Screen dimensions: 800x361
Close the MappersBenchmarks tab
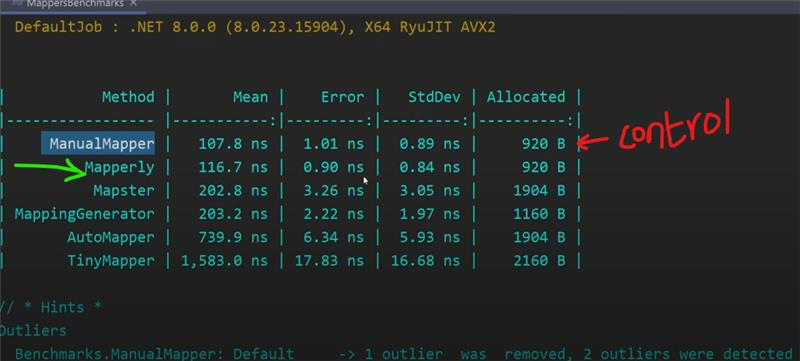pyautogui.click(x=134, y=3)
